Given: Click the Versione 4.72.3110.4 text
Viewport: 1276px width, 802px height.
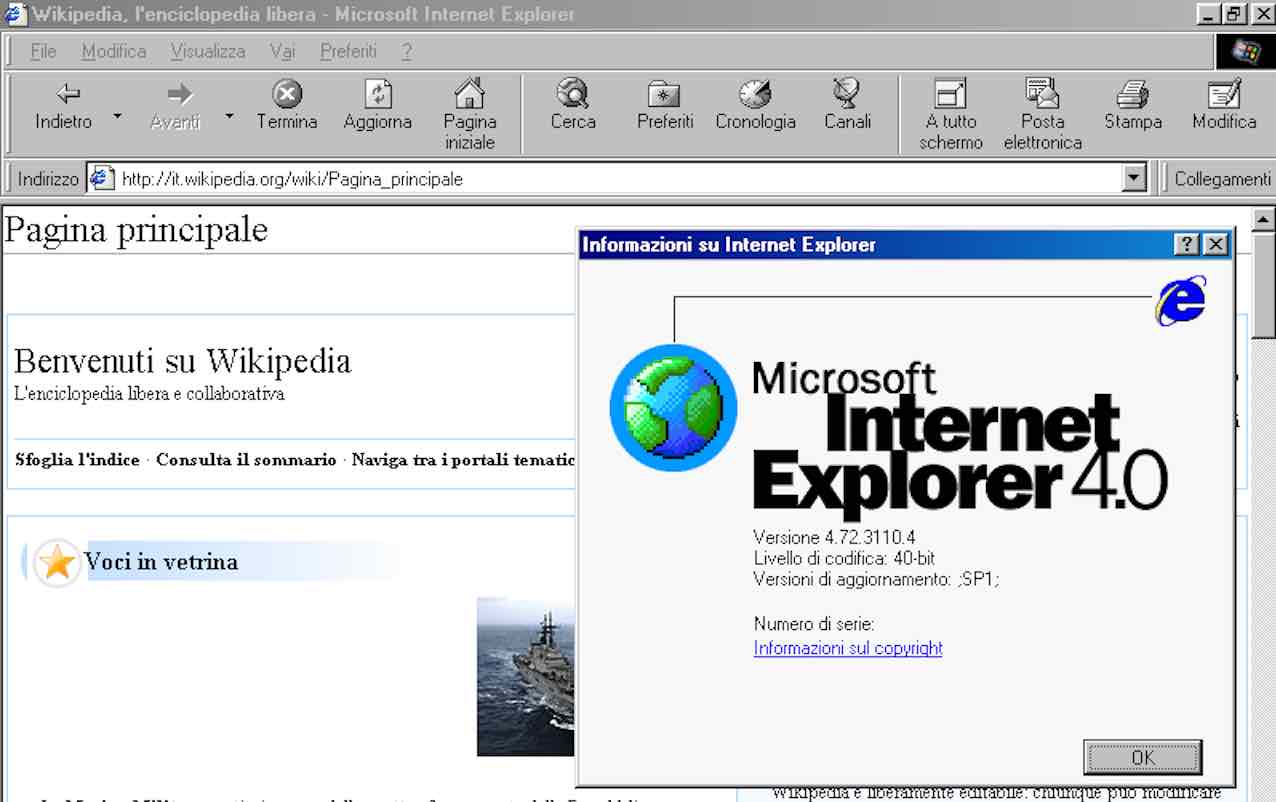Looking at the screenshot, I should coord(834,537).
